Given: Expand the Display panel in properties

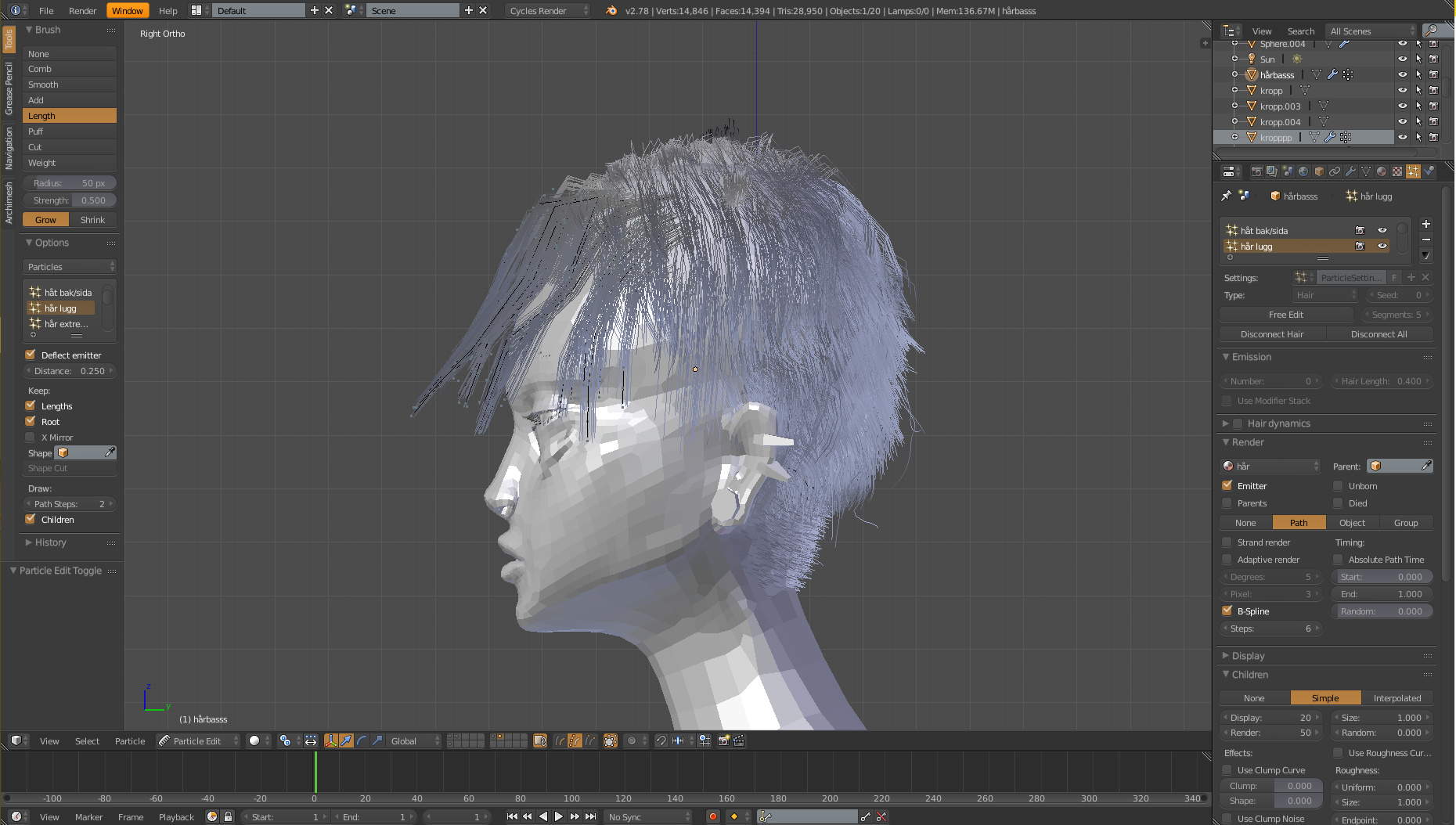Looking at the screenshot, I should [1226, 656].
